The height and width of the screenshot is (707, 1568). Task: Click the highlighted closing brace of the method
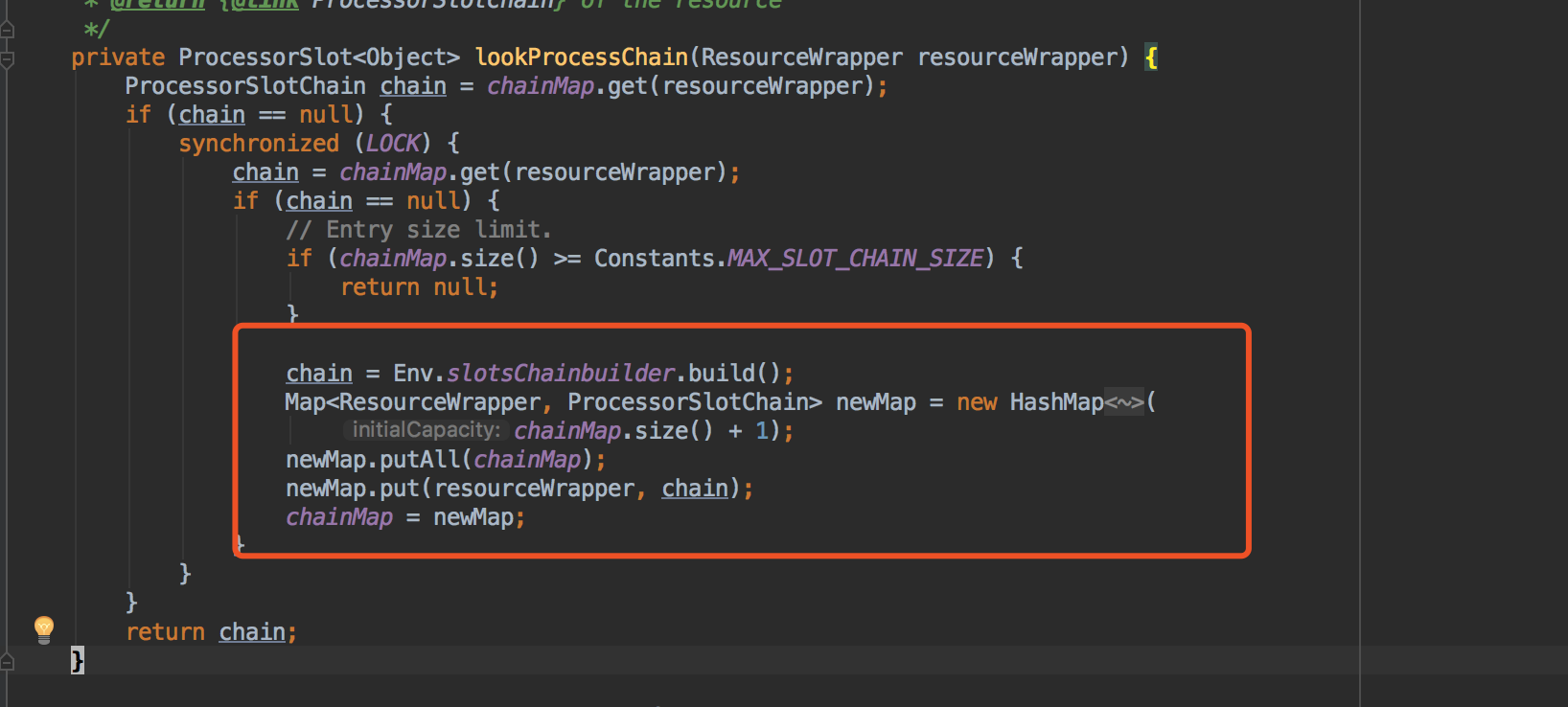coord(78,660)
